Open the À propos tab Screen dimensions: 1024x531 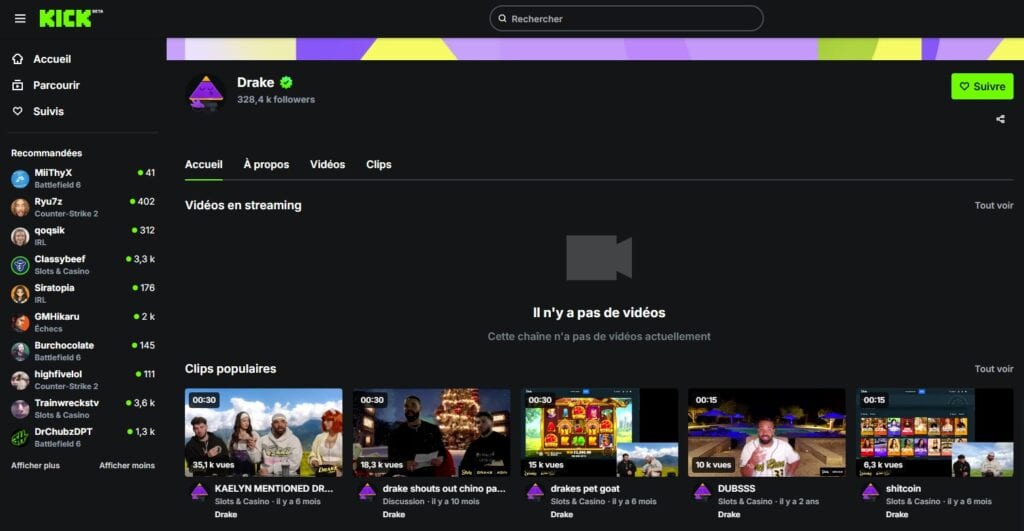pos(266,165)
